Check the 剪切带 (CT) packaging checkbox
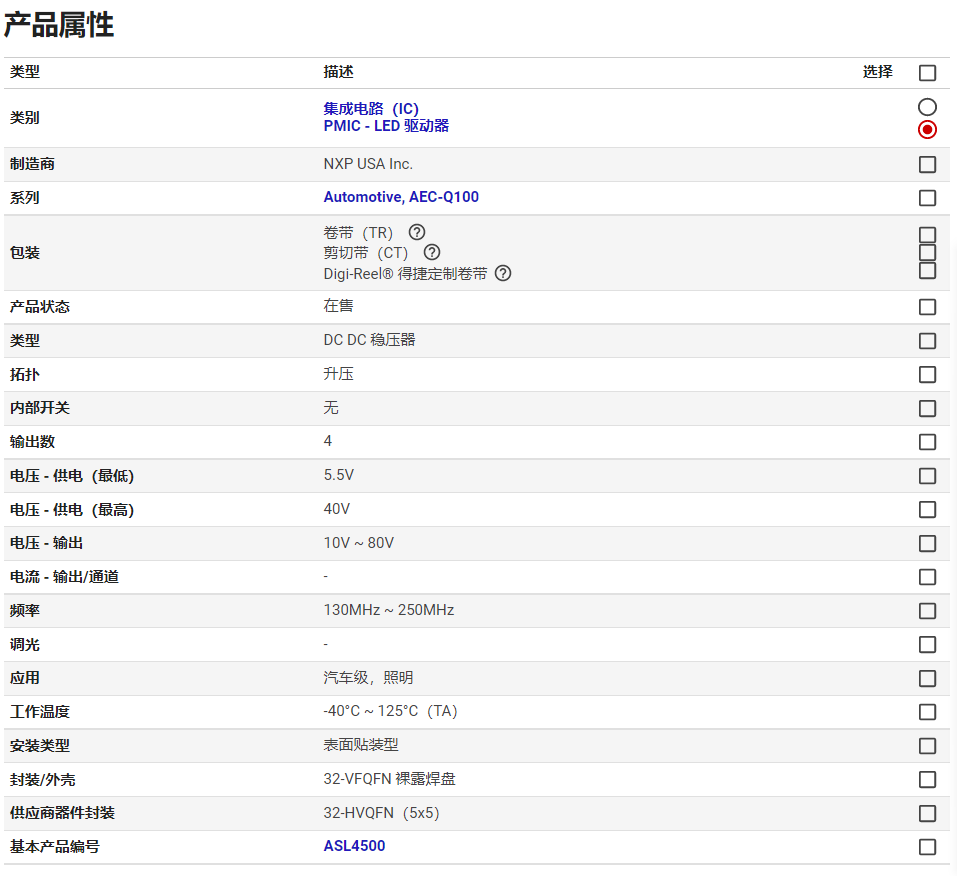The height and width of the screenshot is (876, 957). coord(927,253)
